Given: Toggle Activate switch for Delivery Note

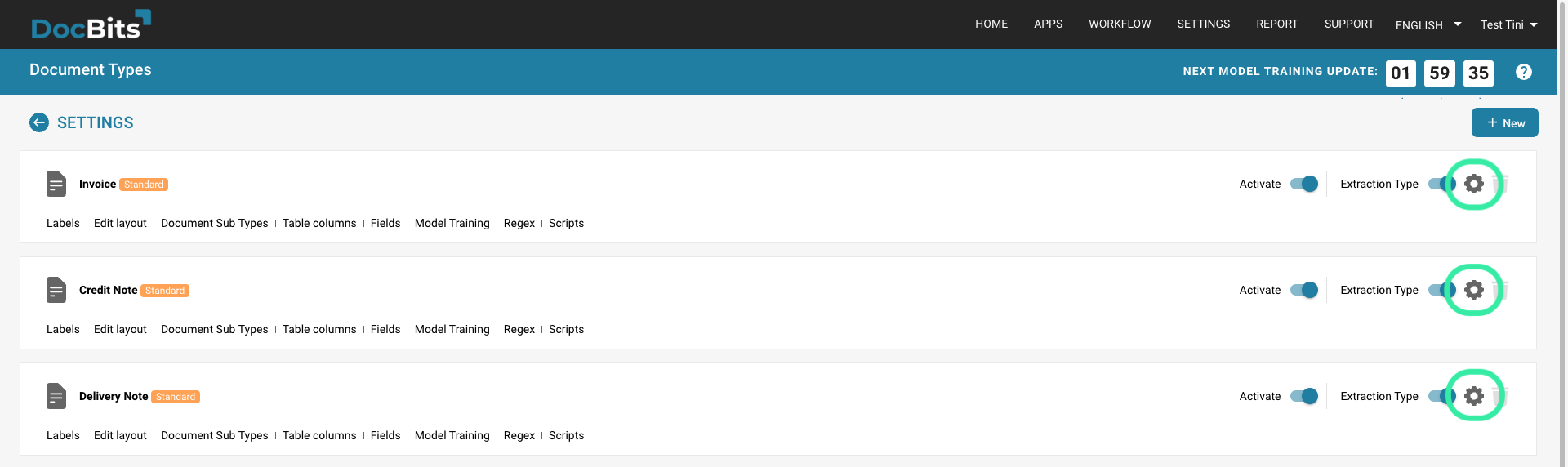Looking at the screenshot, I should pyautogui.click(x=1304, y=396).
